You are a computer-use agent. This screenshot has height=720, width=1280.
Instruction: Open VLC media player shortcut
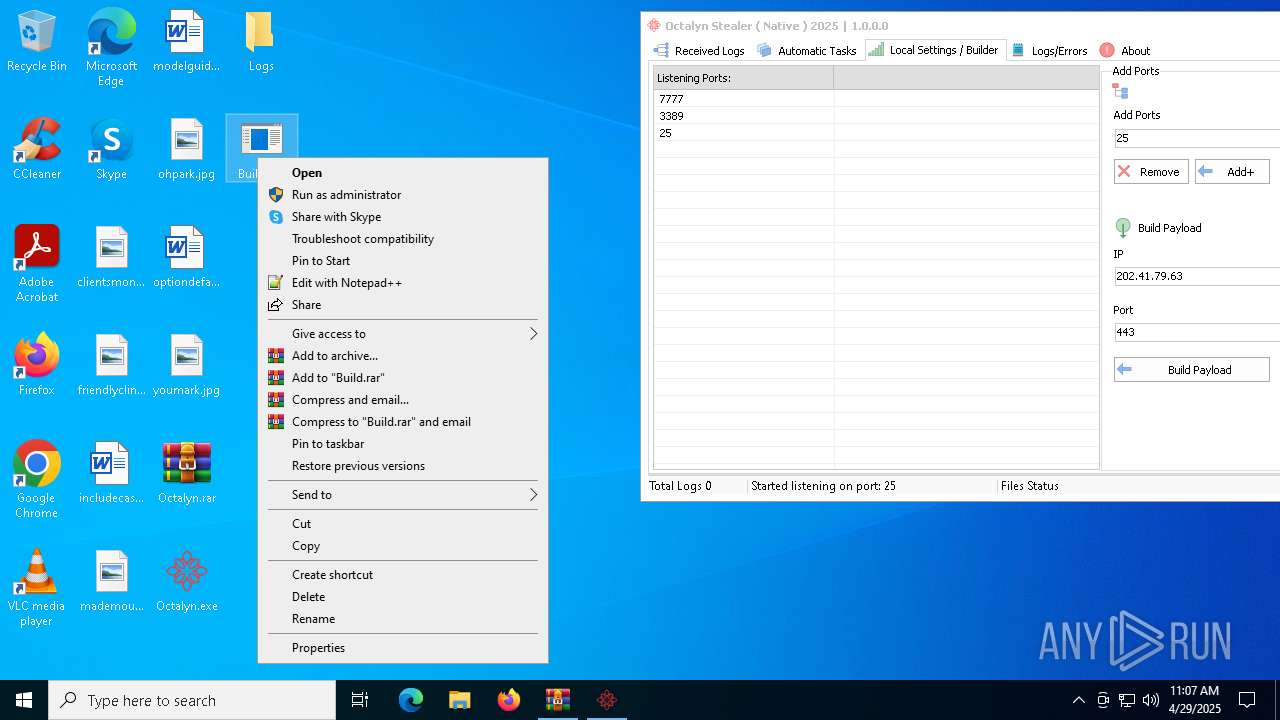(37, 588)
